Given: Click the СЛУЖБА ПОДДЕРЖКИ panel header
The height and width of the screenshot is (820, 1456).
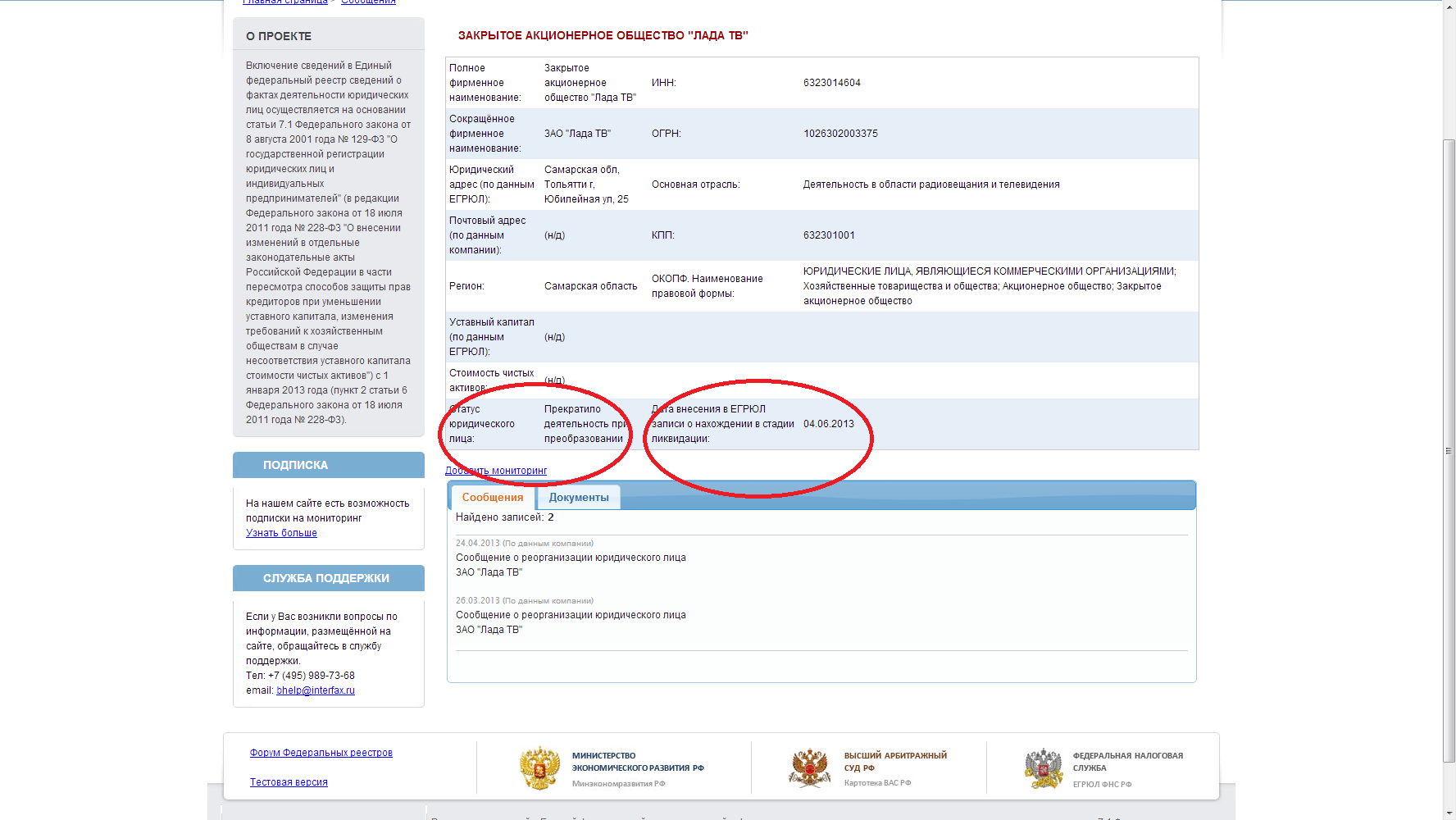Looking at the screenshot, I should [329, 578].
